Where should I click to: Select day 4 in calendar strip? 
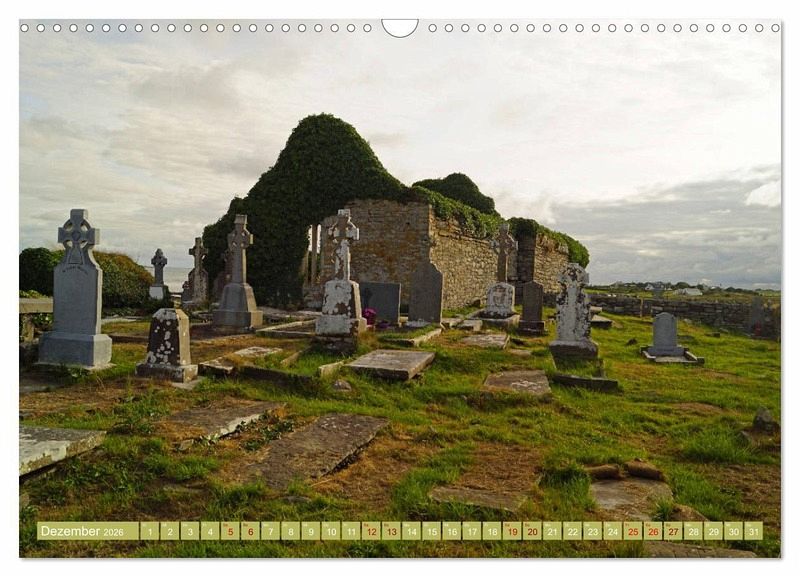[210, 531]
